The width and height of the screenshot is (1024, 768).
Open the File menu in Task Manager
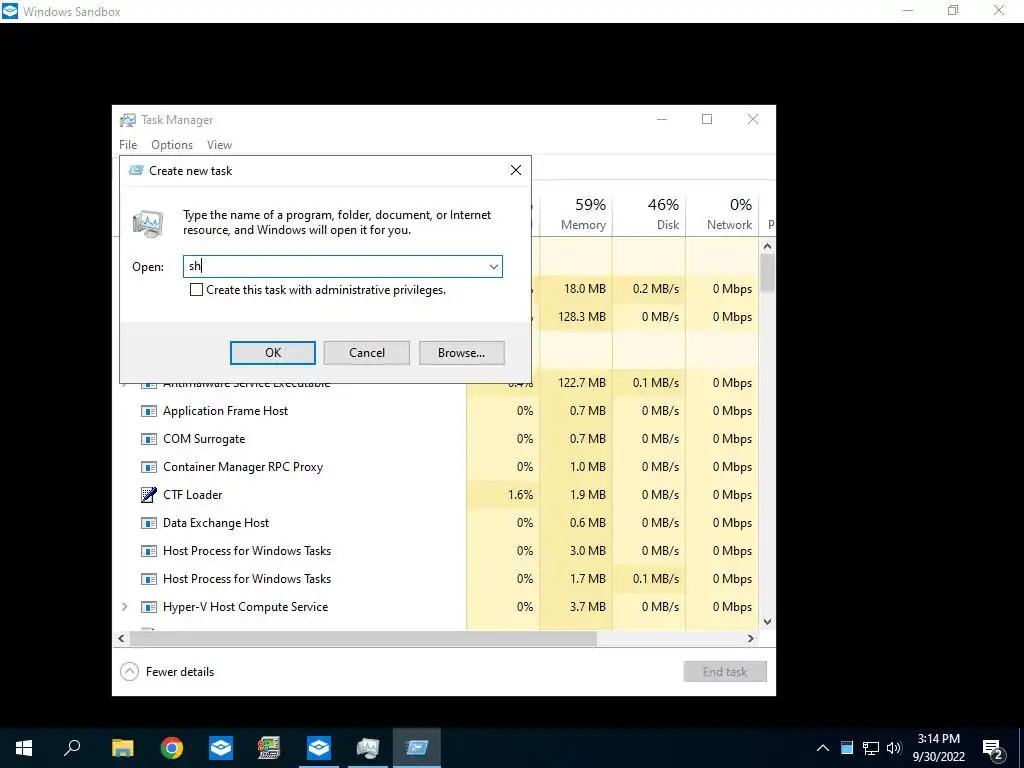pyautogui.click(x=128, y=145)
